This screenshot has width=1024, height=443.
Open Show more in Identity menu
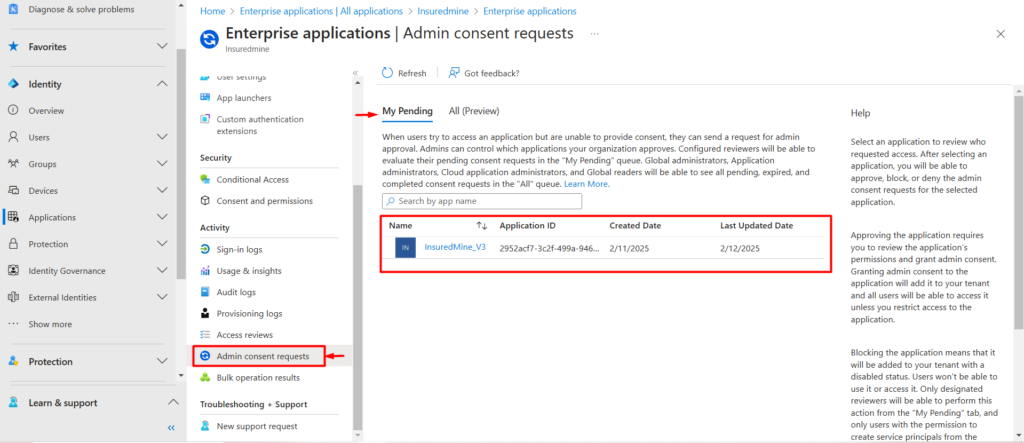click(x=50, y=324)
